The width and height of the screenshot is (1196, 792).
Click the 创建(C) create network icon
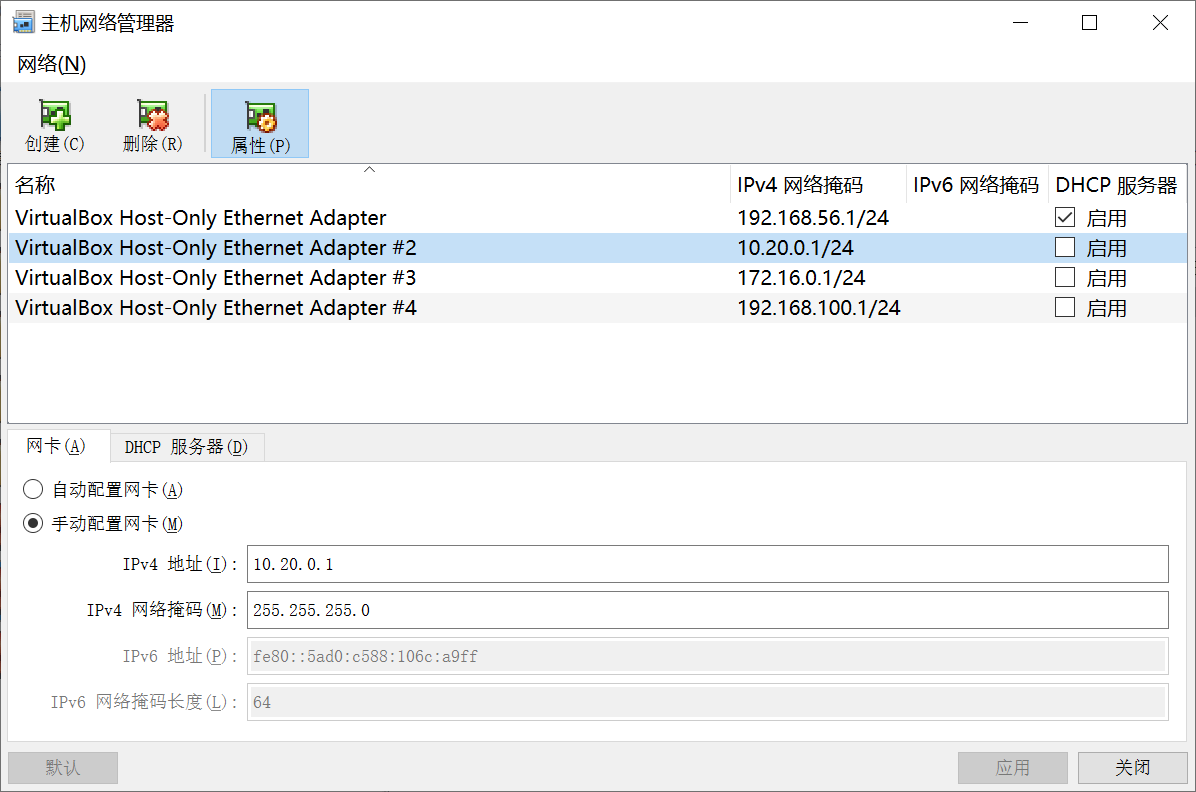coord(54,124)
